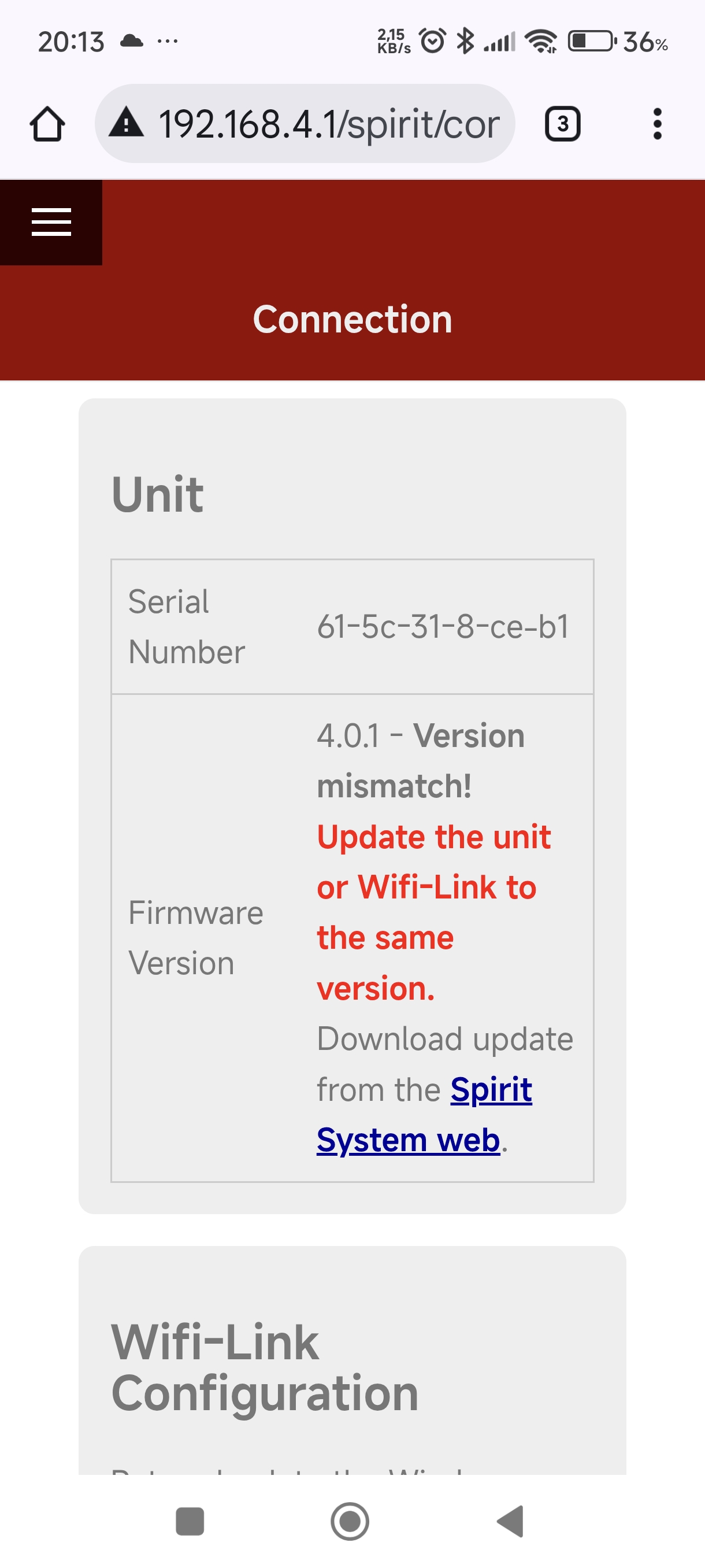
Task: Tap the battery indicator showing 36%
Action: click(617, 42)
